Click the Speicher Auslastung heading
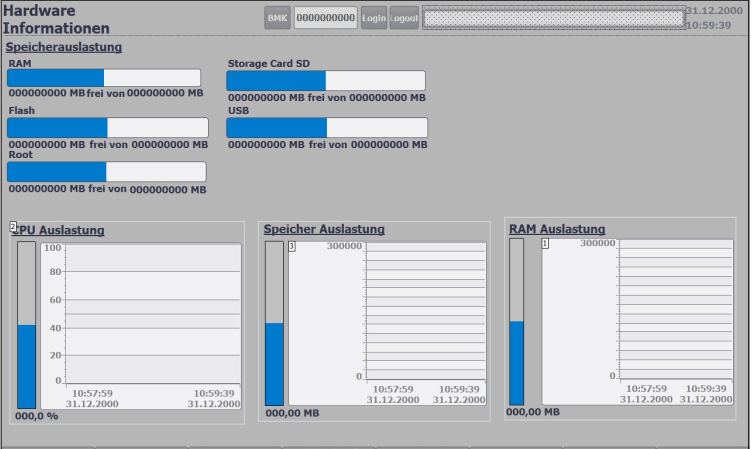752x449 pixels. click(x=324, y=229)
